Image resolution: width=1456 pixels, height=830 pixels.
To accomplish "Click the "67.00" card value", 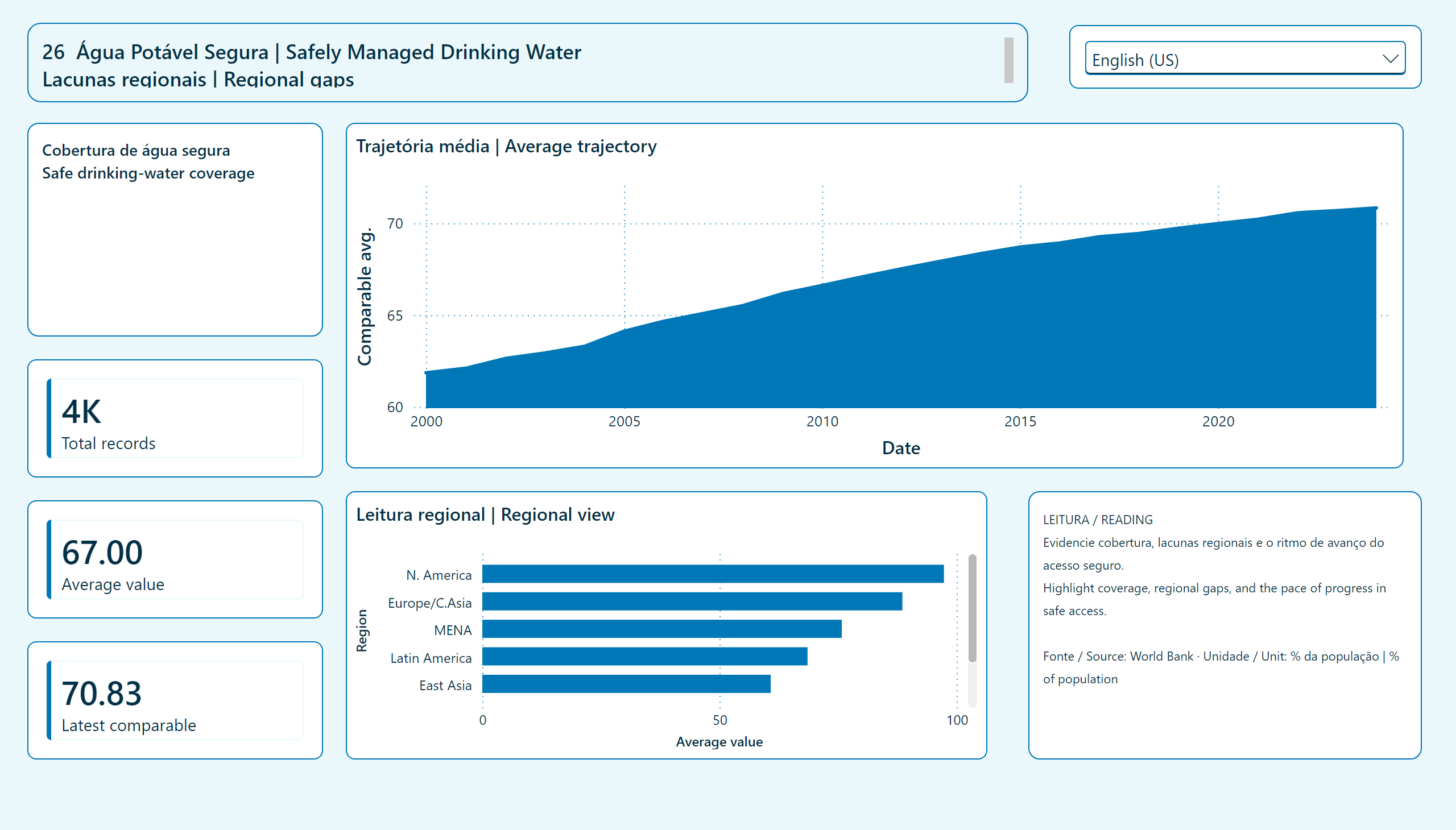I will 102,553.
